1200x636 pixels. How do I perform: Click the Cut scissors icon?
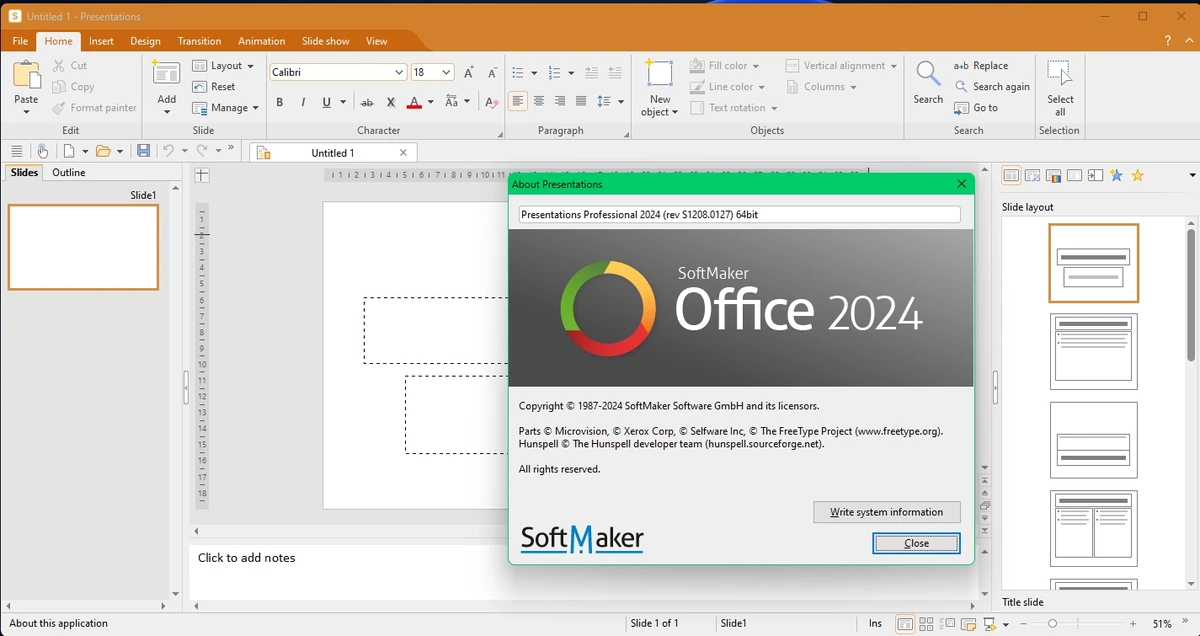click(x=59, y=65)
